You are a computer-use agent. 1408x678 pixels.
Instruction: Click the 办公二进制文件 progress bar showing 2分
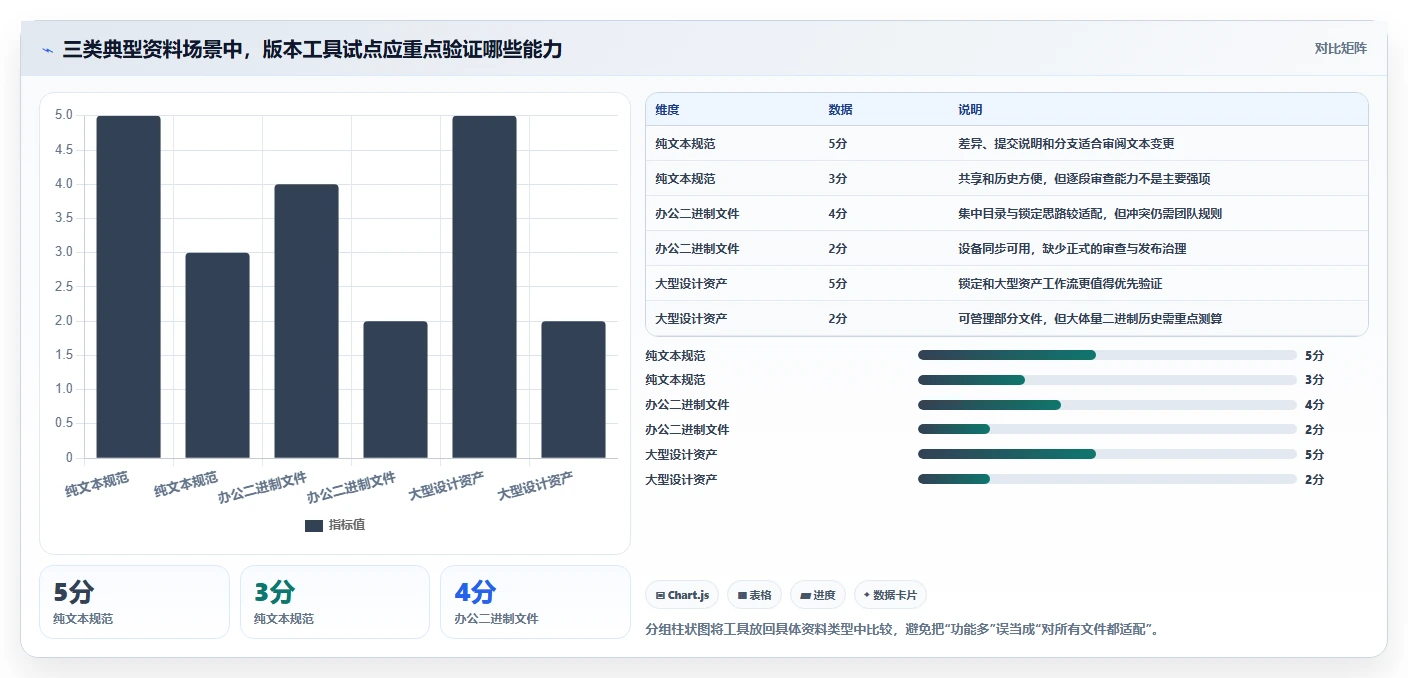tap(1107, 430)
